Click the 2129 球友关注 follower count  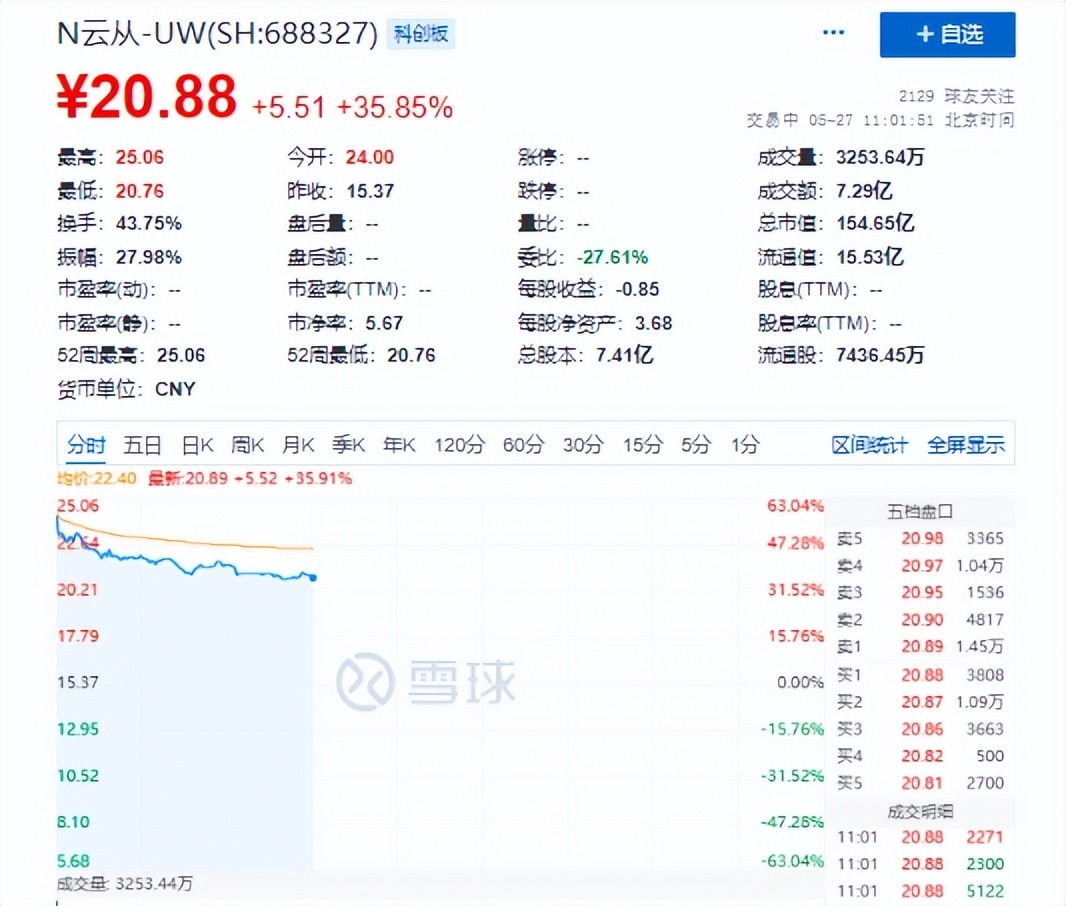(x=957, y=96)
